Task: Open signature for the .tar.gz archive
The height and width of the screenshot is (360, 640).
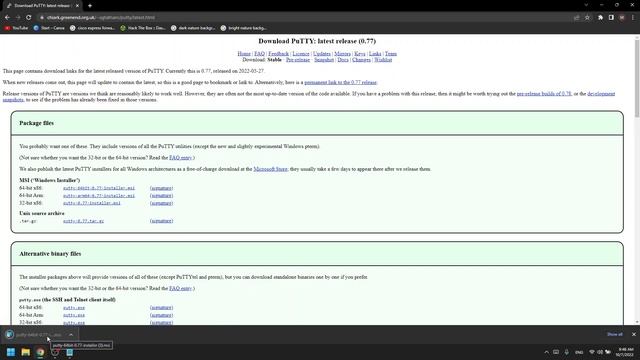Action: 161,221
